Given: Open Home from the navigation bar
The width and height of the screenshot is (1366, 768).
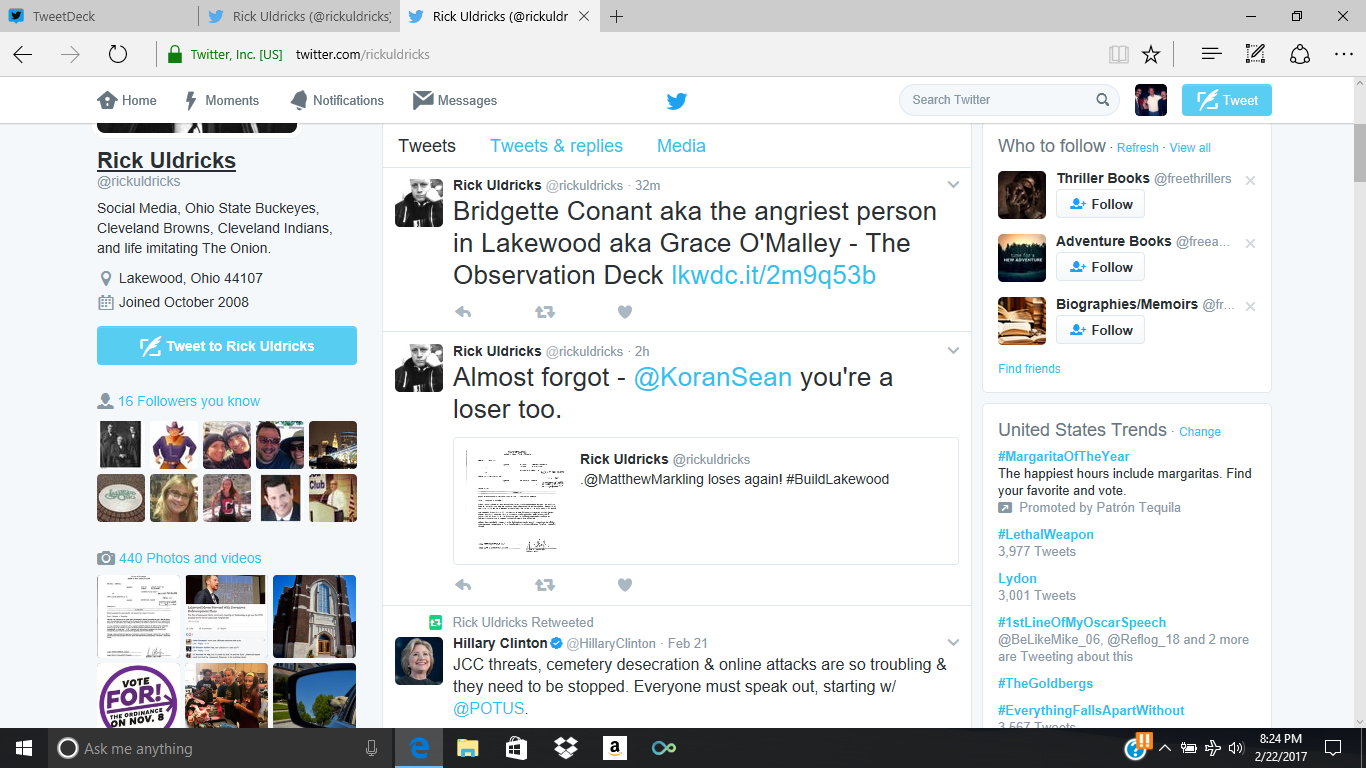Looking at the screenshot, I should point(126,100).
